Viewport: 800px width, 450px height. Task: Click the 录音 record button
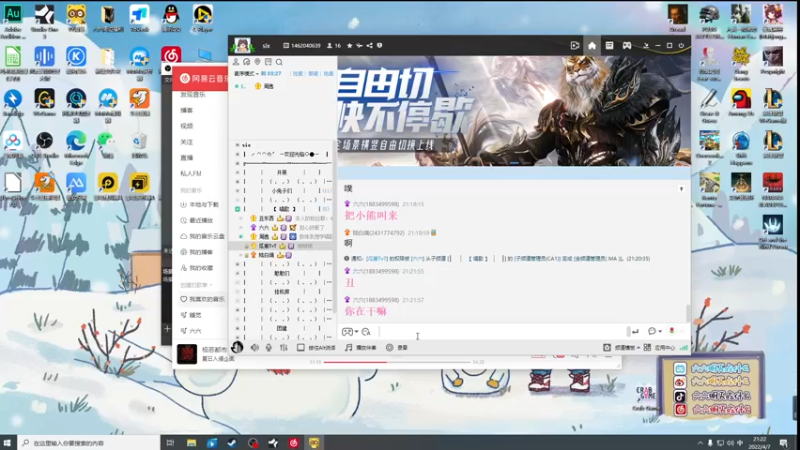[396, 347]
